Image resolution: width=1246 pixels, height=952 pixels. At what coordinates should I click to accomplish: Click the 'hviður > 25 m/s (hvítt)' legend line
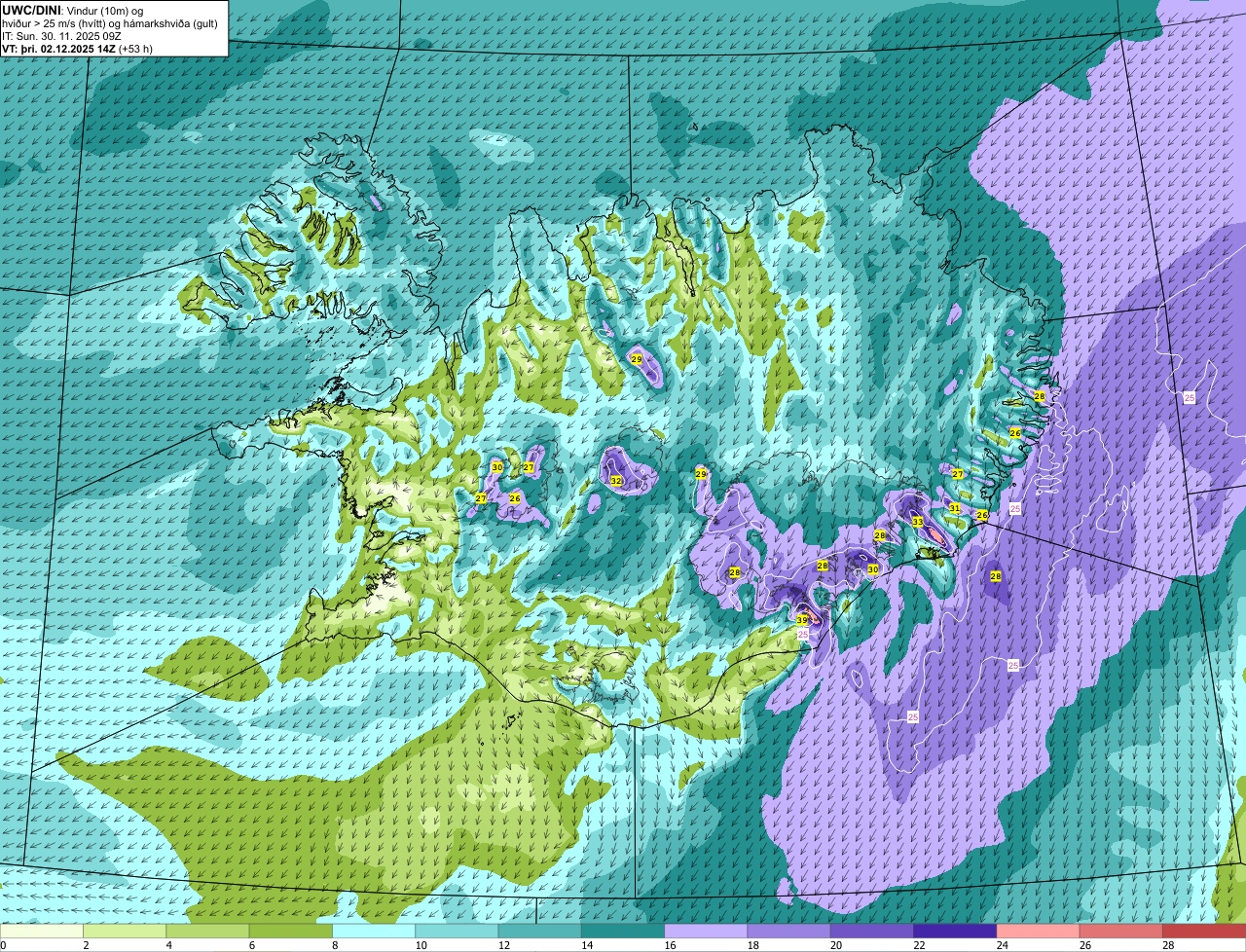pos(55,23)
